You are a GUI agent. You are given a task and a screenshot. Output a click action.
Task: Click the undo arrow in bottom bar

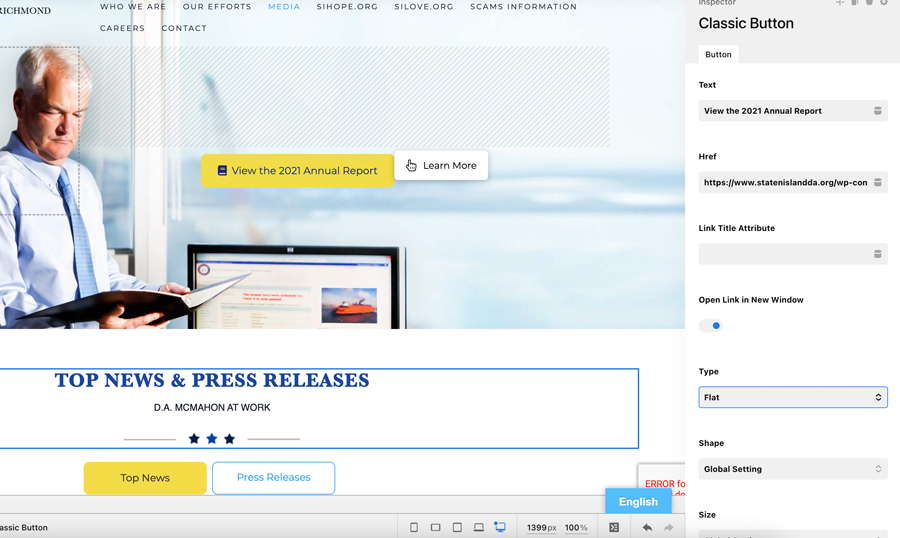[x=647, y=527]
